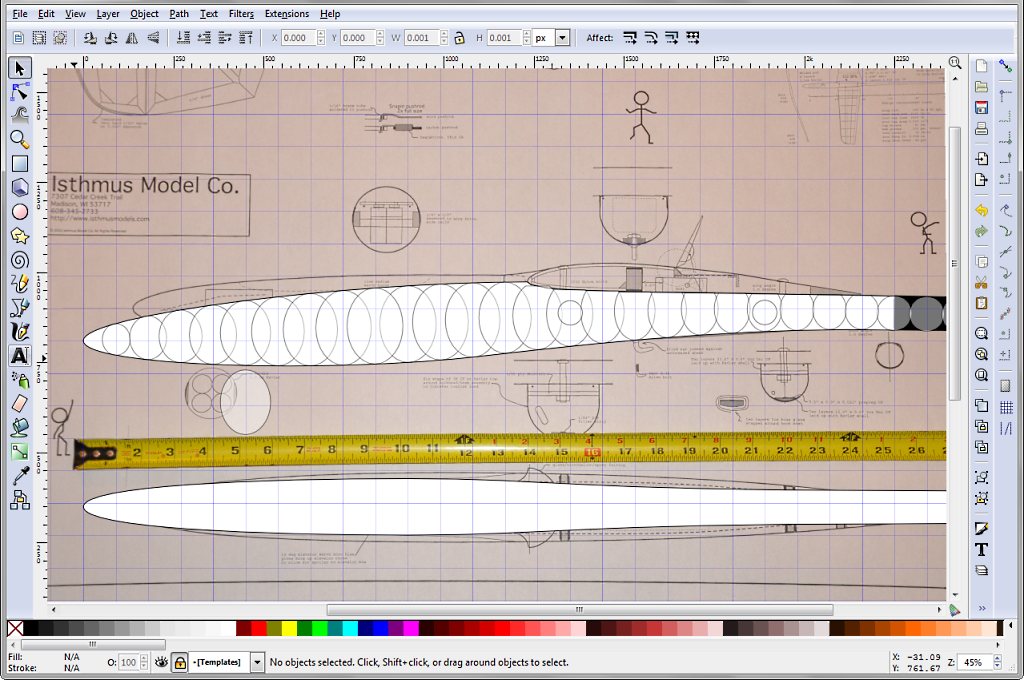Viewport: 1024px width, 680px height.
Task: Click the W width spinner arrows
Action: [444, 38]
